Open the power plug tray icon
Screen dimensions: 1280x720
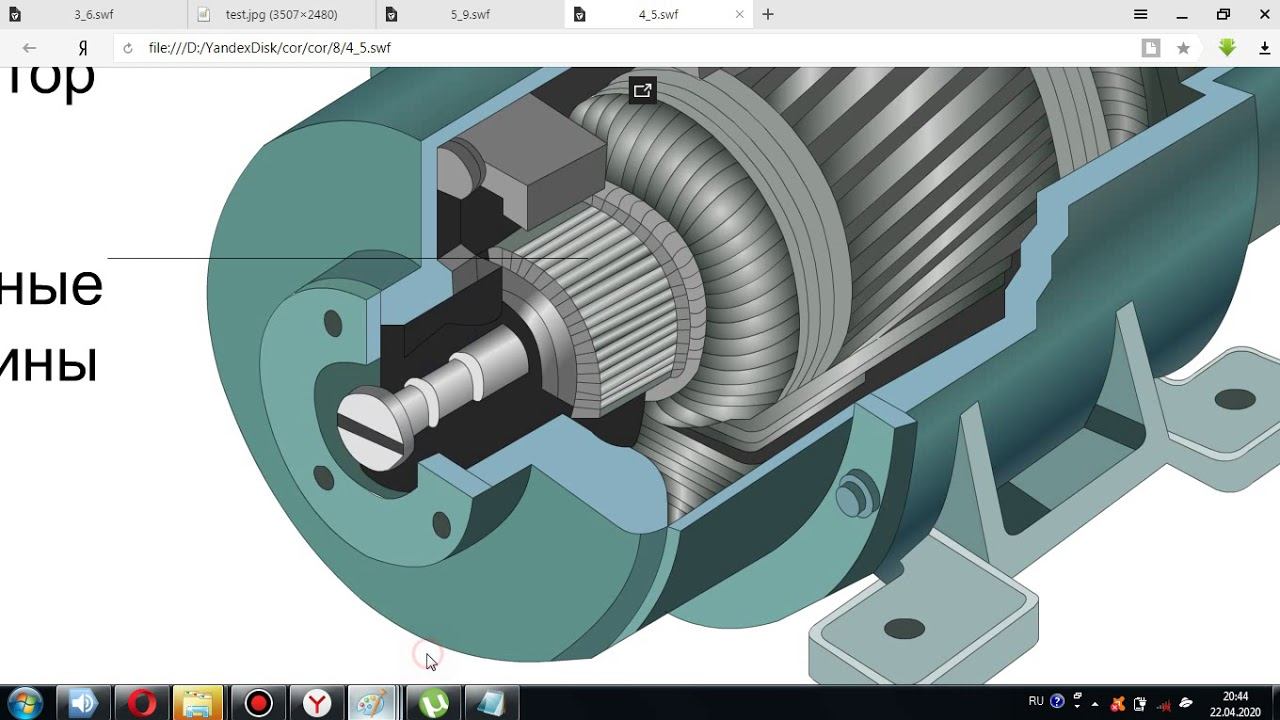pyautogui.click(x=1140, y=703)
